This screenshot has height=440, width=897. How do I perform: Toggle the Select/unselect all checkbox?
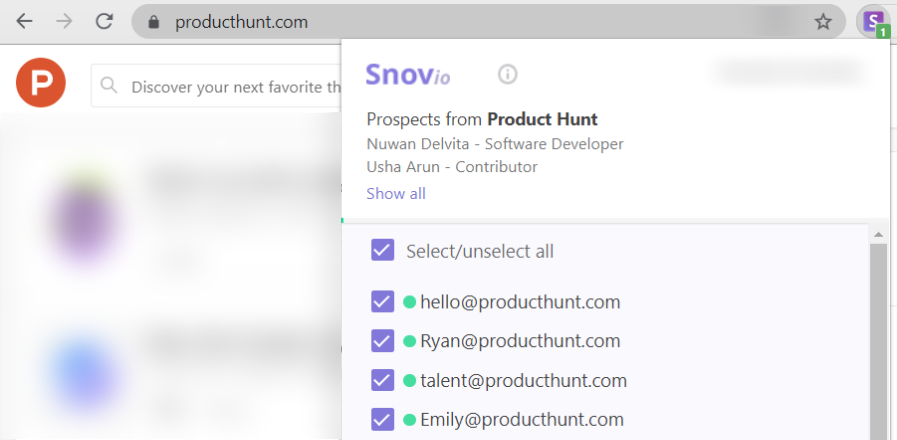pyautogui.click(x=383, y=250)
